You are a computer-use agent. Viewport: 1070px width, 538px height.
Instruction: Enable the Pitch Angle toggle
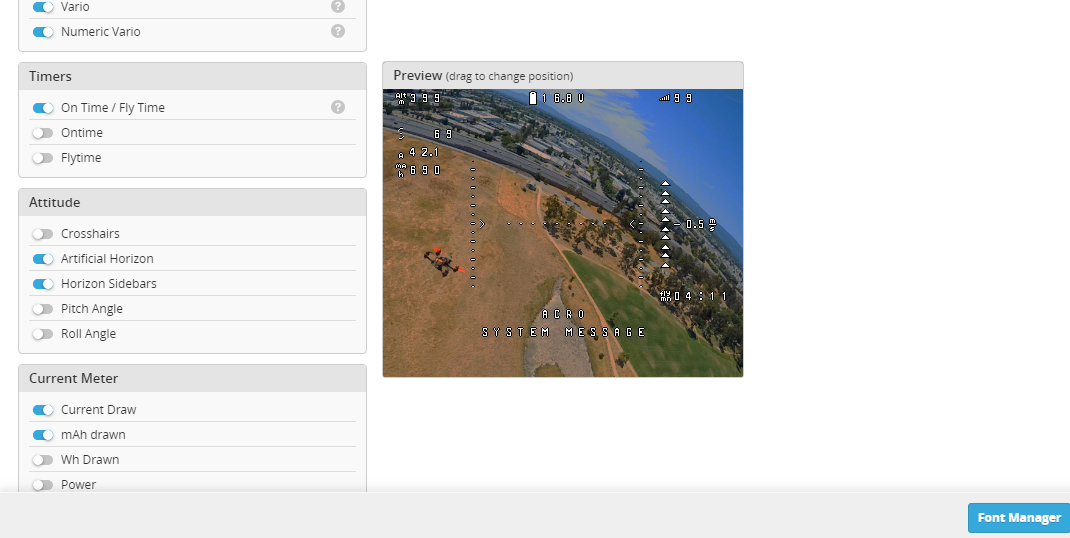tap(43, 309)
